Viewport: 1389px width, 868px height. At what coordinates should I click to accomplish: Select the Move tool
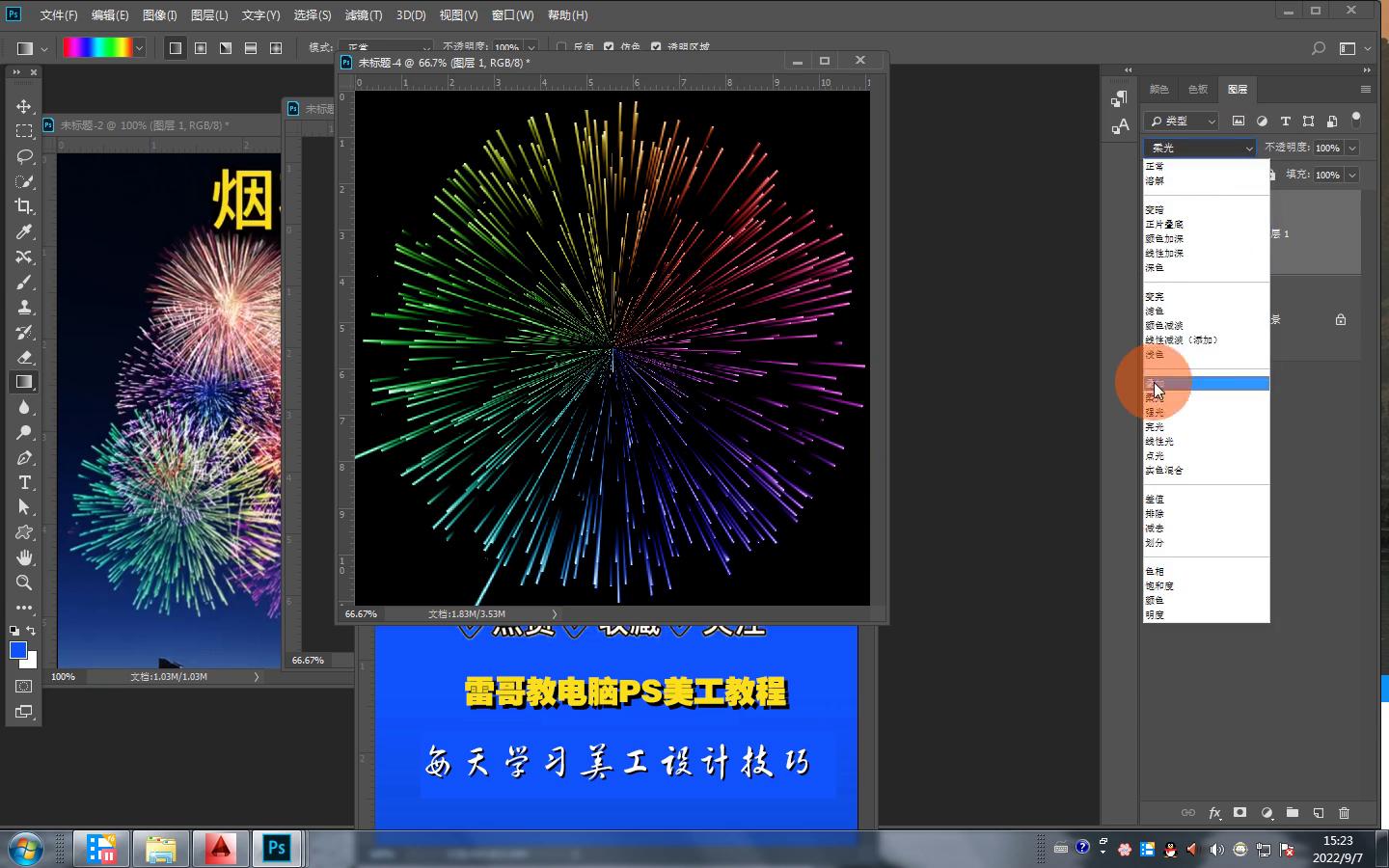[x=24, y=106]
